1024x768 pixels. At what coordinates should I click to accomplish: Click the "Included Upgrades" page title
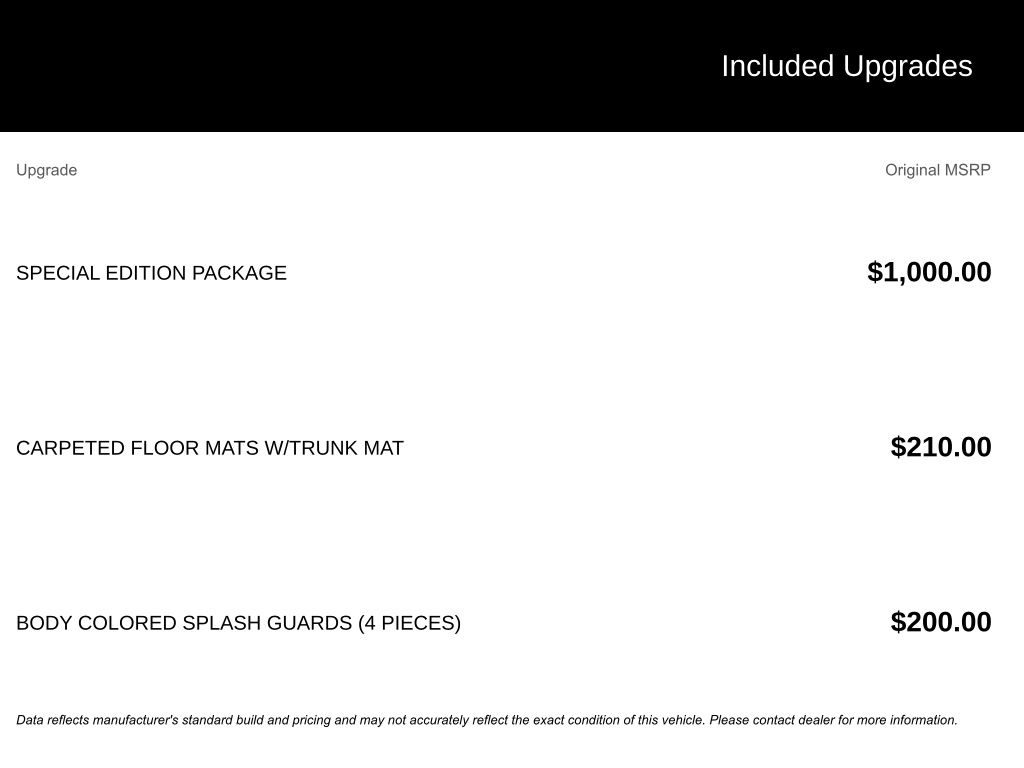[846, 66]
